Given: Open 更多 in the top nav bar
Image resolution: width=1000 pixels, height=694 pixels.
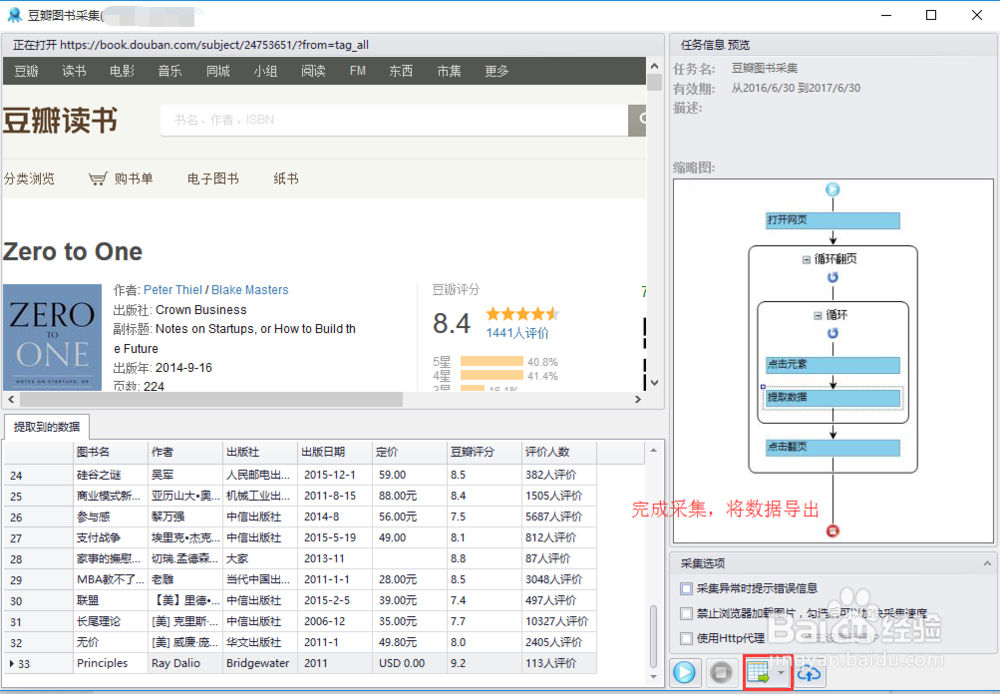Looking at the screenshot, I should 497,71.
